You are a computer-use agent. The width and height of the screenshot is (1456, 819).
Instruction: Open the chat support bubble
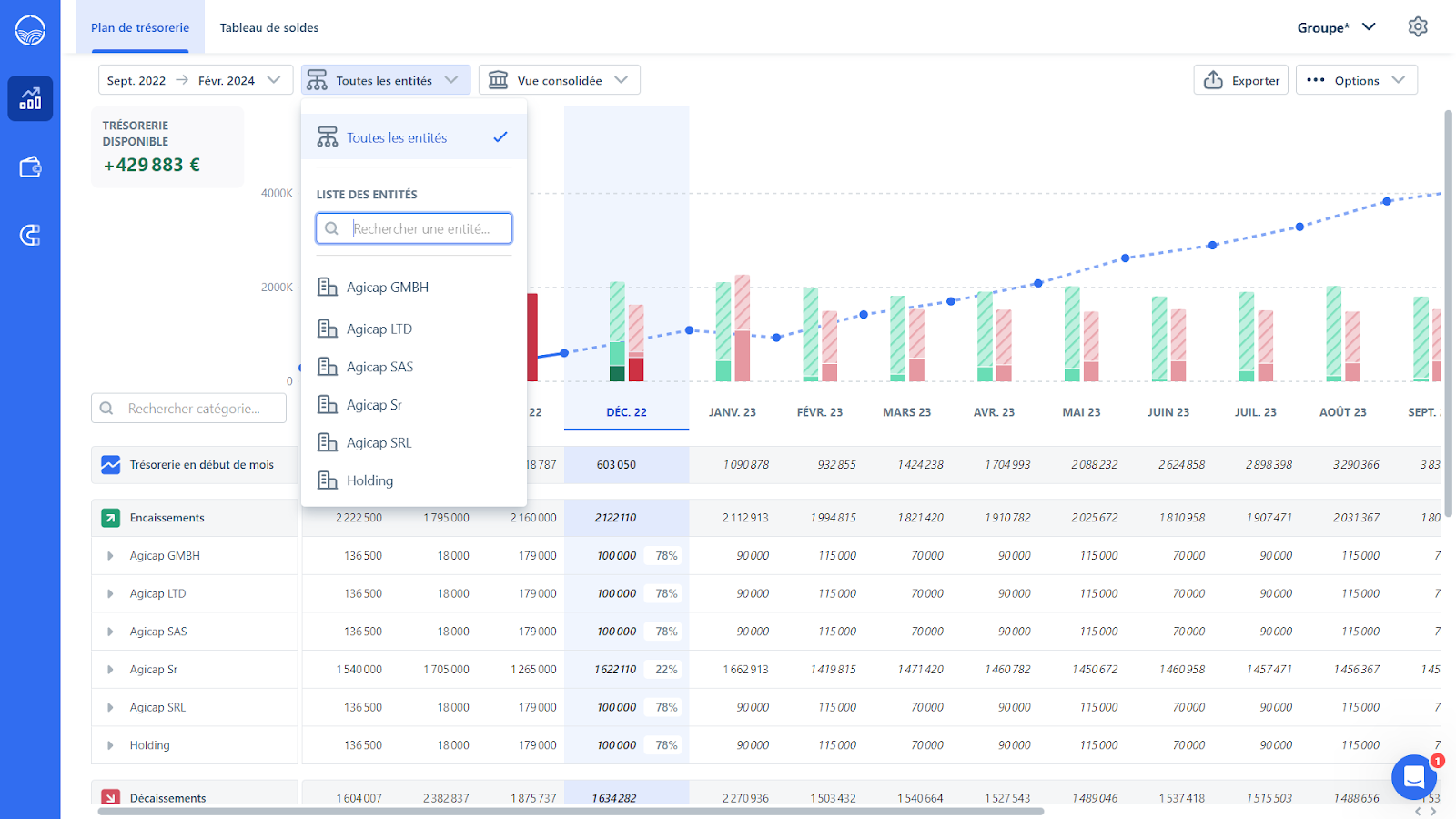[x=1414, y=777]
